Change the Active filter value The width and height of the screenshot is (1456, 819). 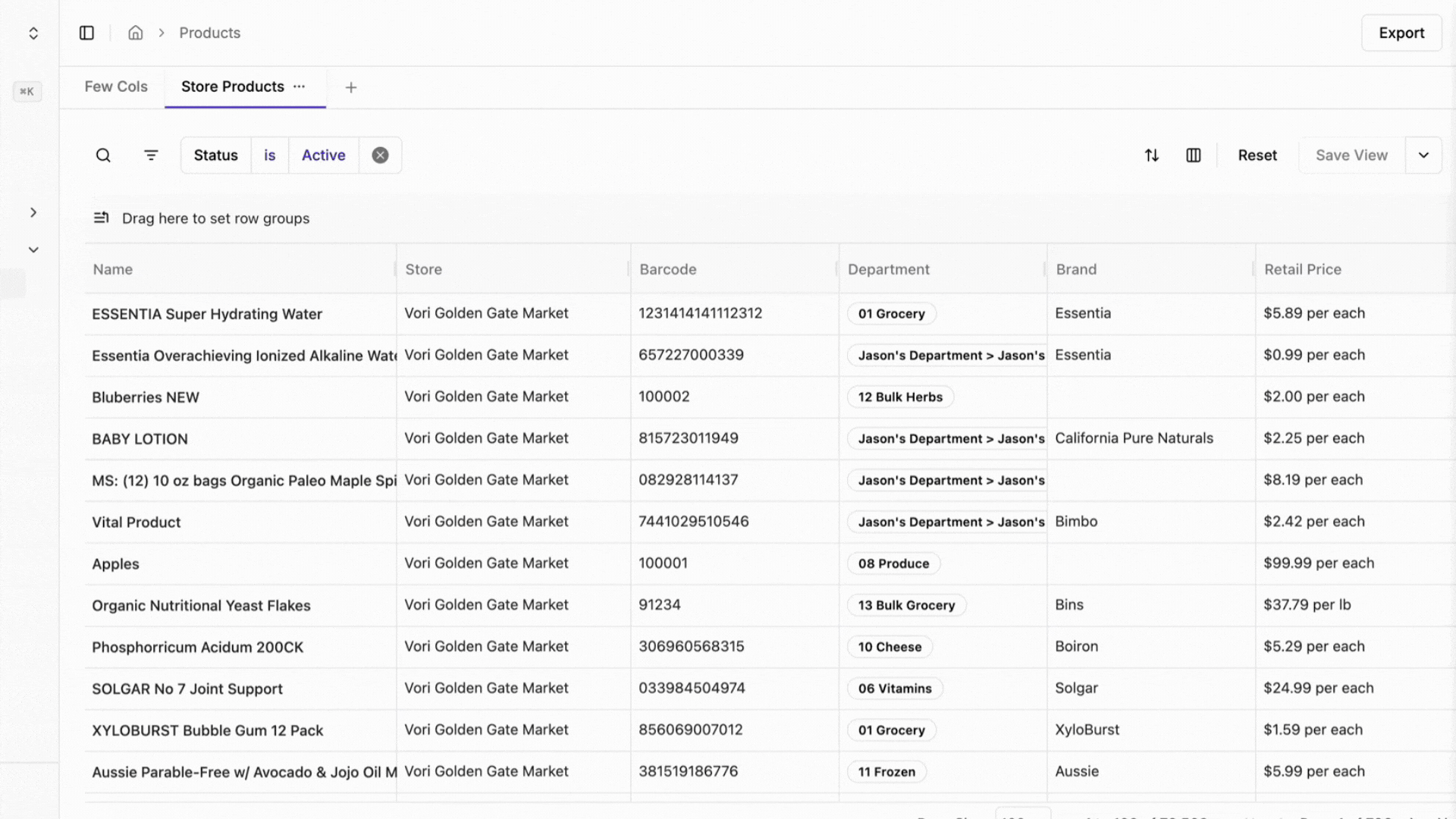(x=324, y=155)
